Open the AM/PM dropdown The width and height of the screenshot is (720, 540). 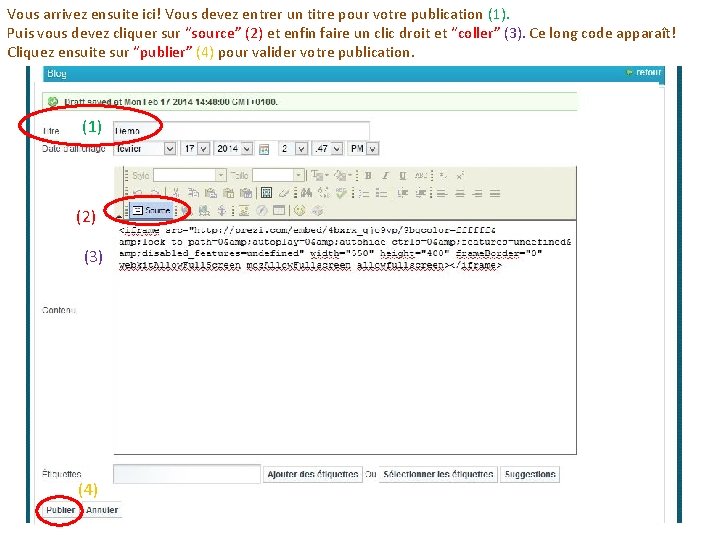click(363, 149)
